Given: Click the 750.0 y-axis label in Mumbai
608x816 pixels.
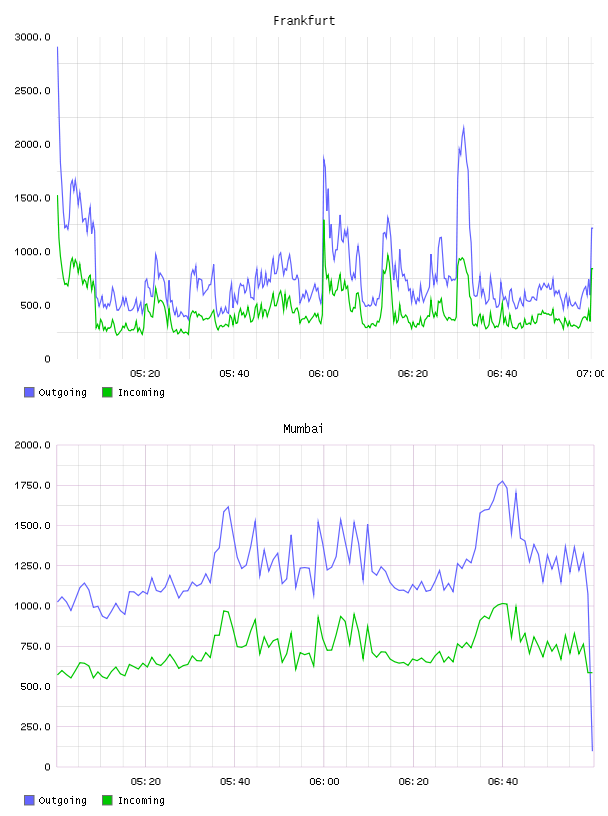Looking at the screenshot, I should point(35,646).
